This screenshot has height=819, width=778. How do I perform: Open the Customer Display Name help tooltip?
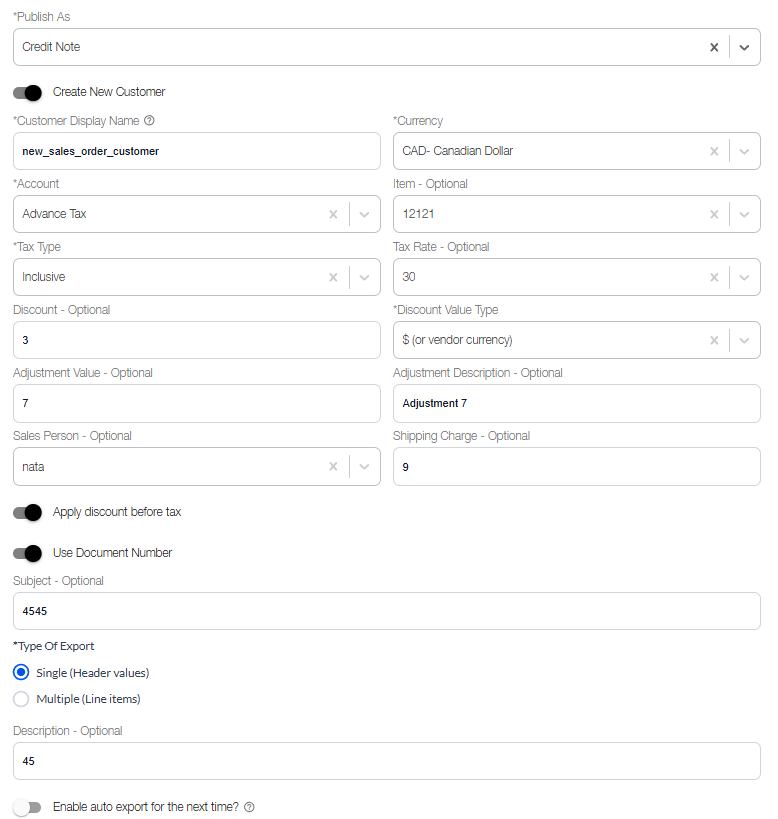point(148,120)
